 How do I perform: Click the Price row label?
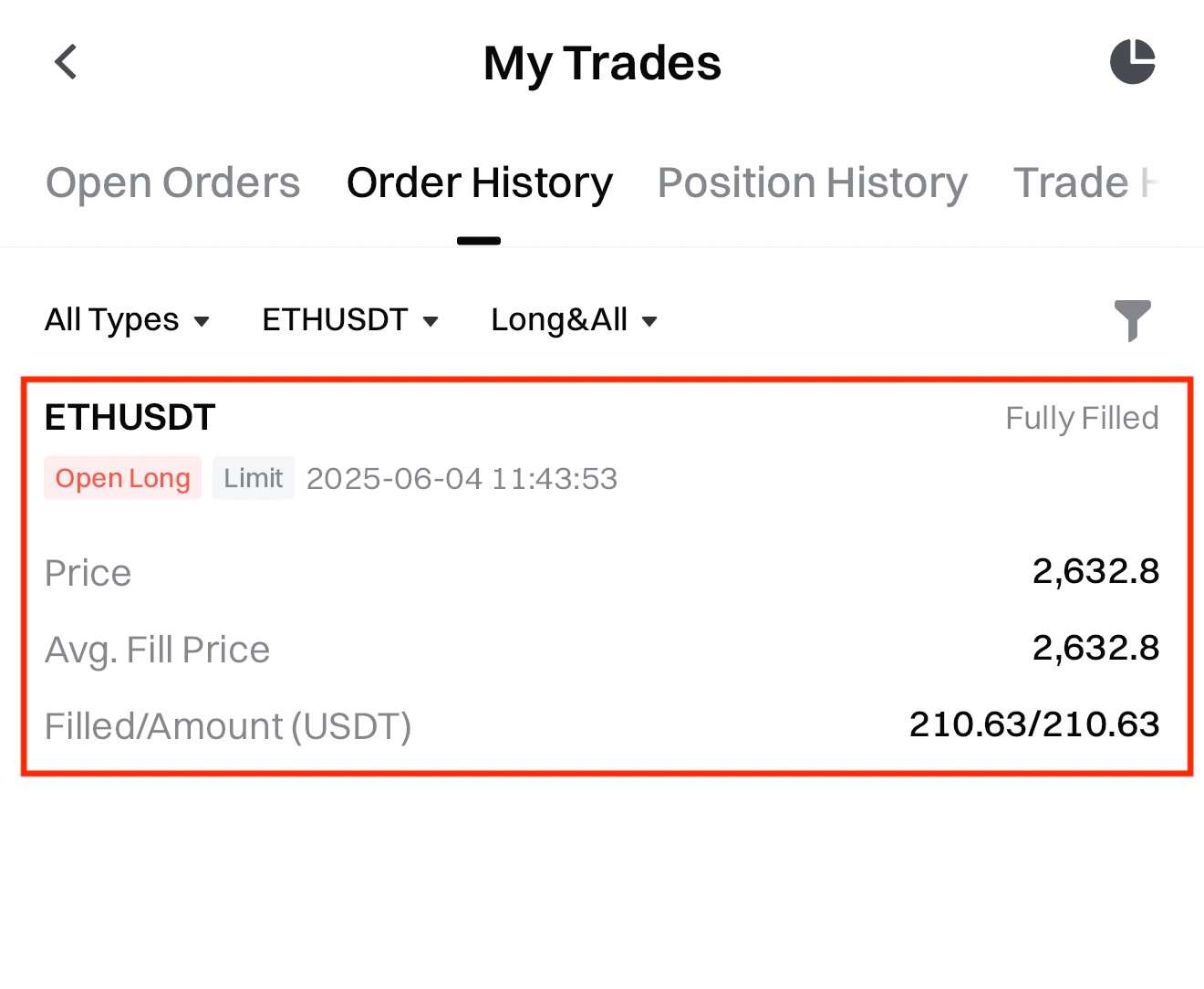tap(88, 573)
